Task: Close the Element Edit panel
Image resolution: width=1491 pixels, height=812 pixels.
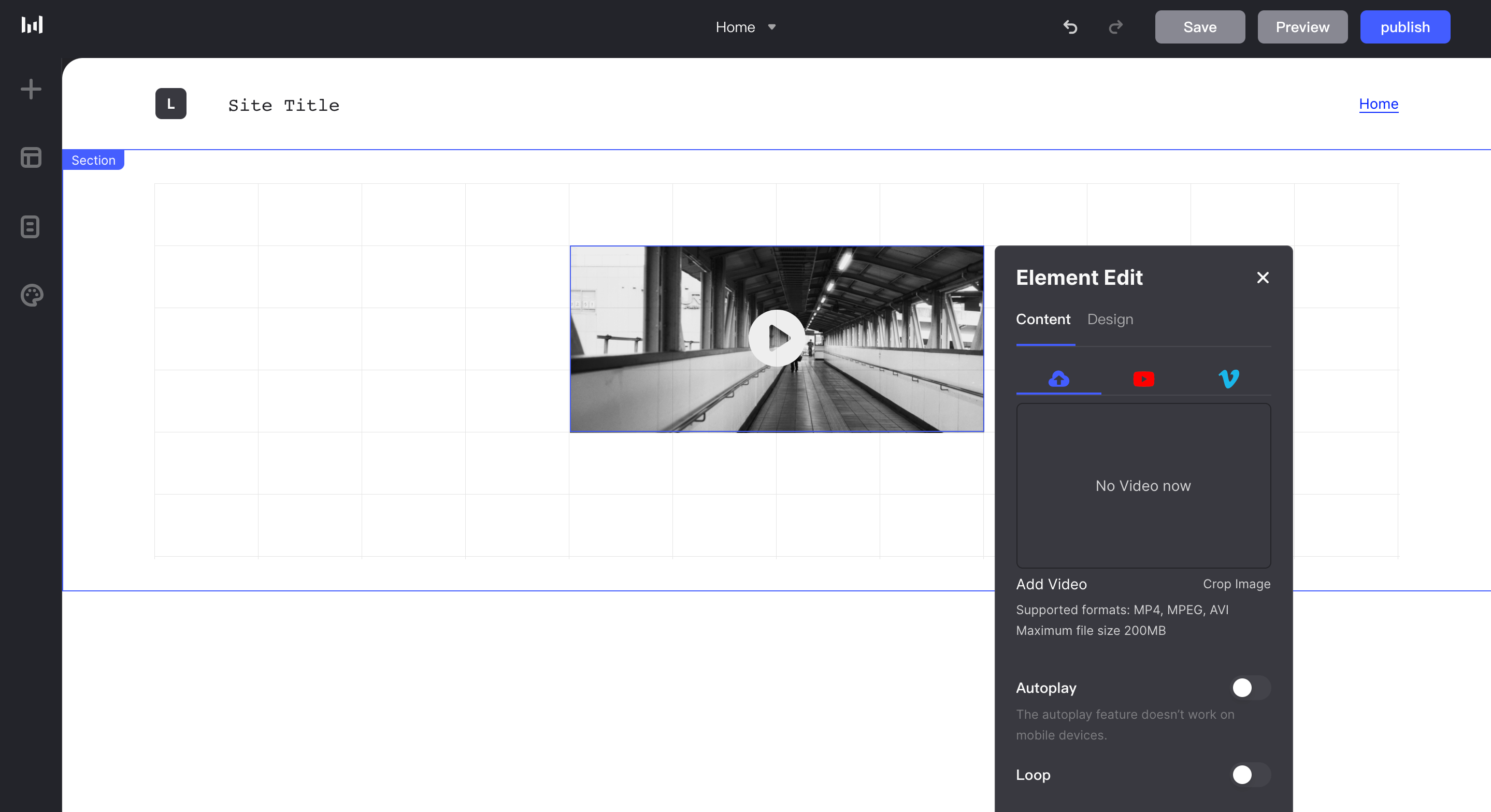Action: pos(1263,278)
